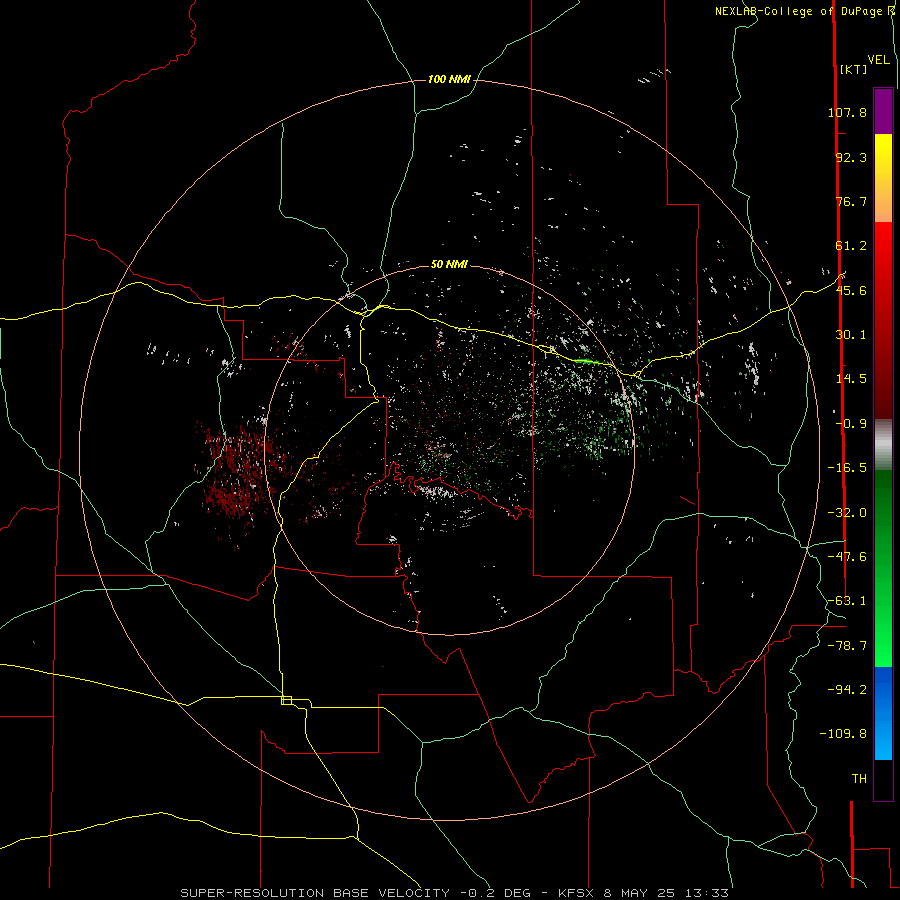Click the small yellow square highway junction marker
The height and width of the screenshot is (900, 900).
(286, 700)
